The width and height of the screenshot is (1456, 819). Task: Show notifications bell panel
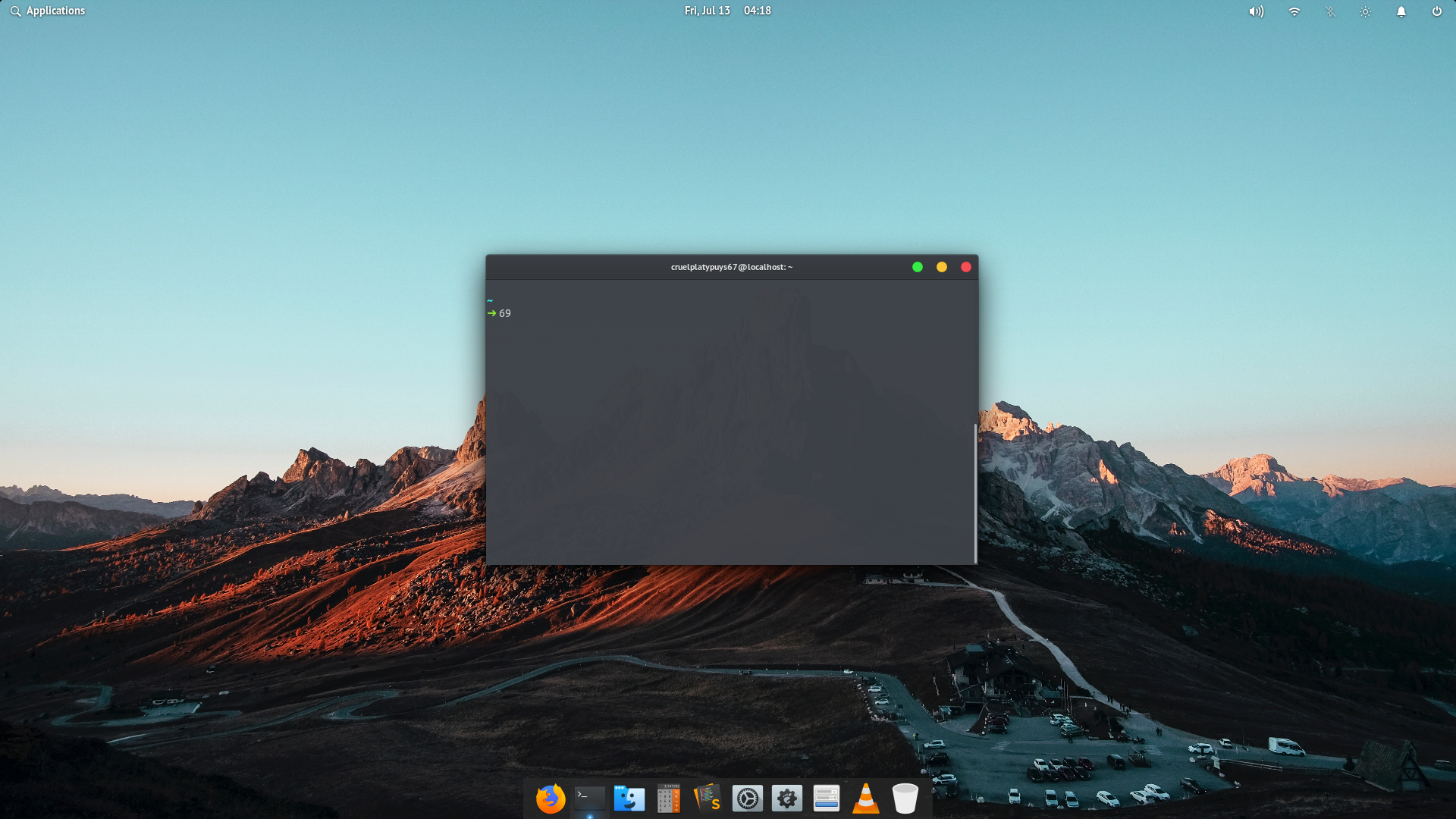pos(1401,11)
